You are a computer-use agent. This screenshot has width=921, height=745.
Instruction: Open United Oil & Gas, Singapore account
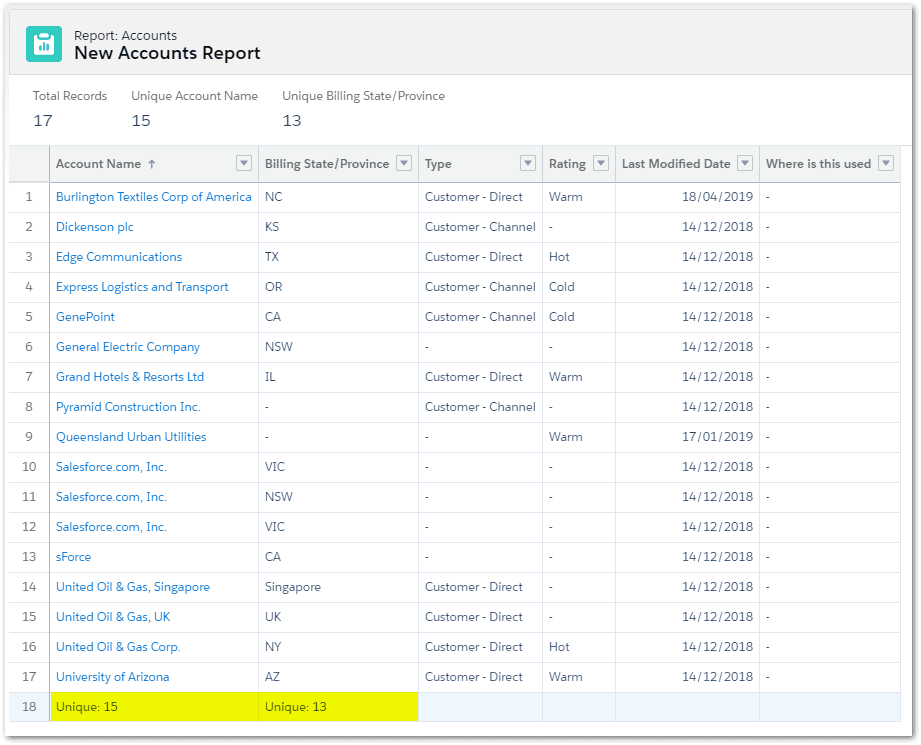(x=133, y=586)
